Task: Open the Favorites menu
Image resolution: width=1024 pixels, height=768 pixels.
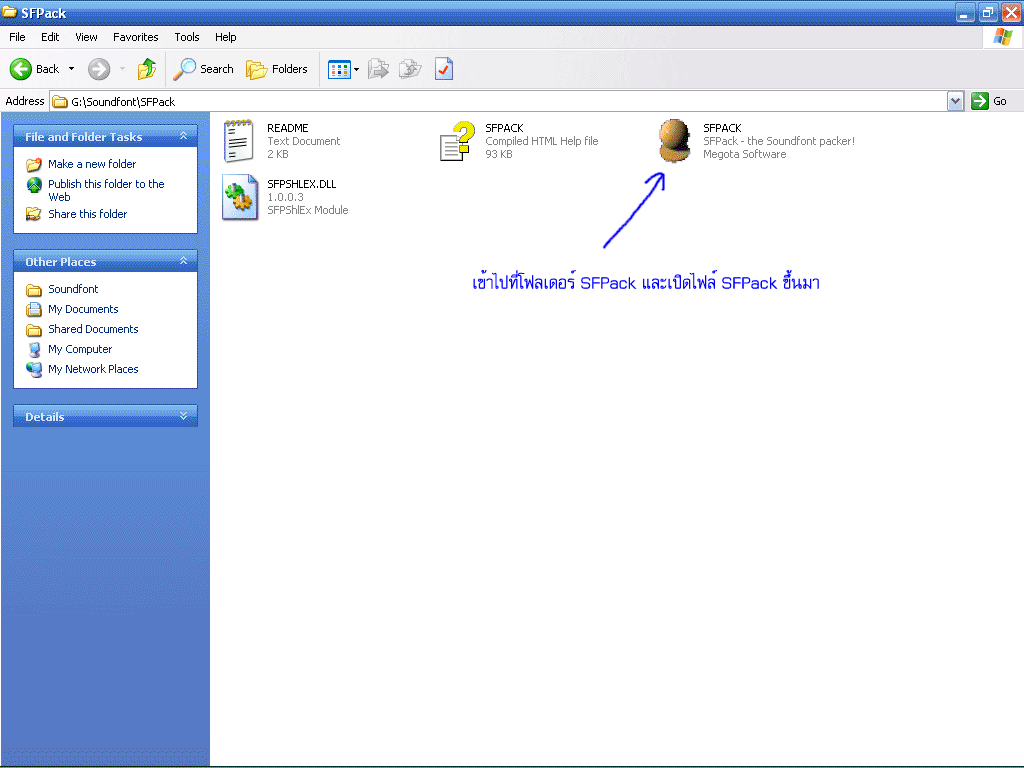Action: click(135, 37)
